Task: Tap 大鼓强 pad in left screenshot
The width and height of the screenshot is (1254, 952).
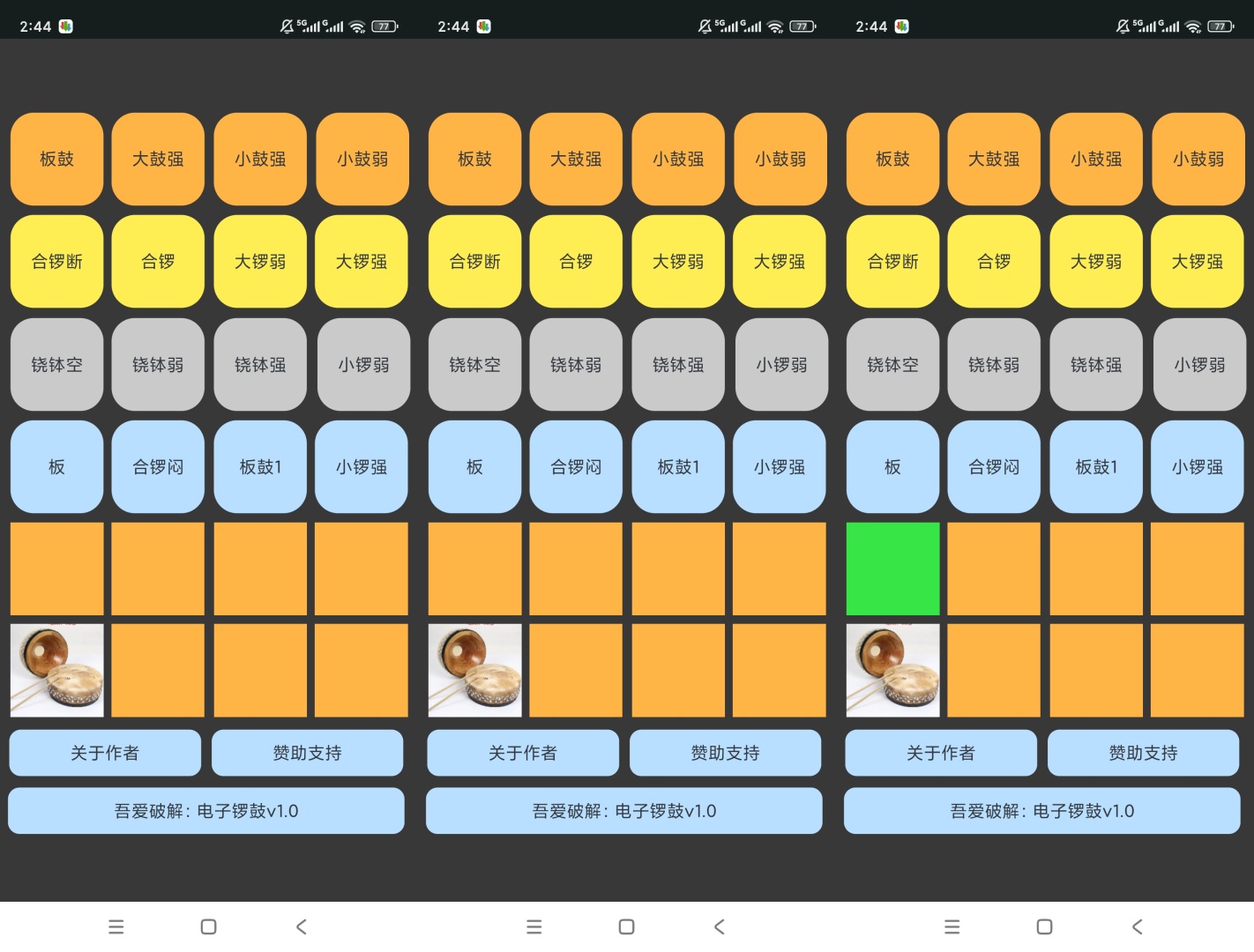Action: [158, 159]
